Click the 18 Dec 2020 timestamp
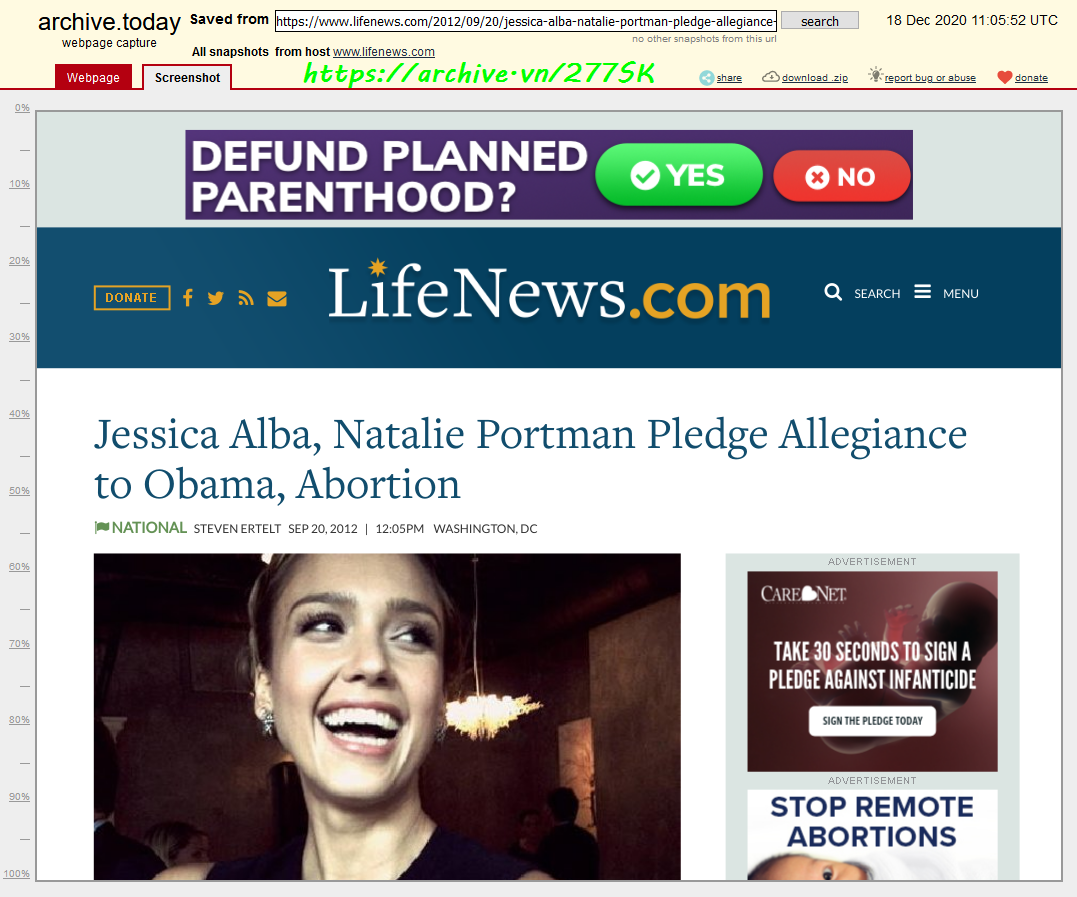The image size is (1077, 897). pos(972,21)
